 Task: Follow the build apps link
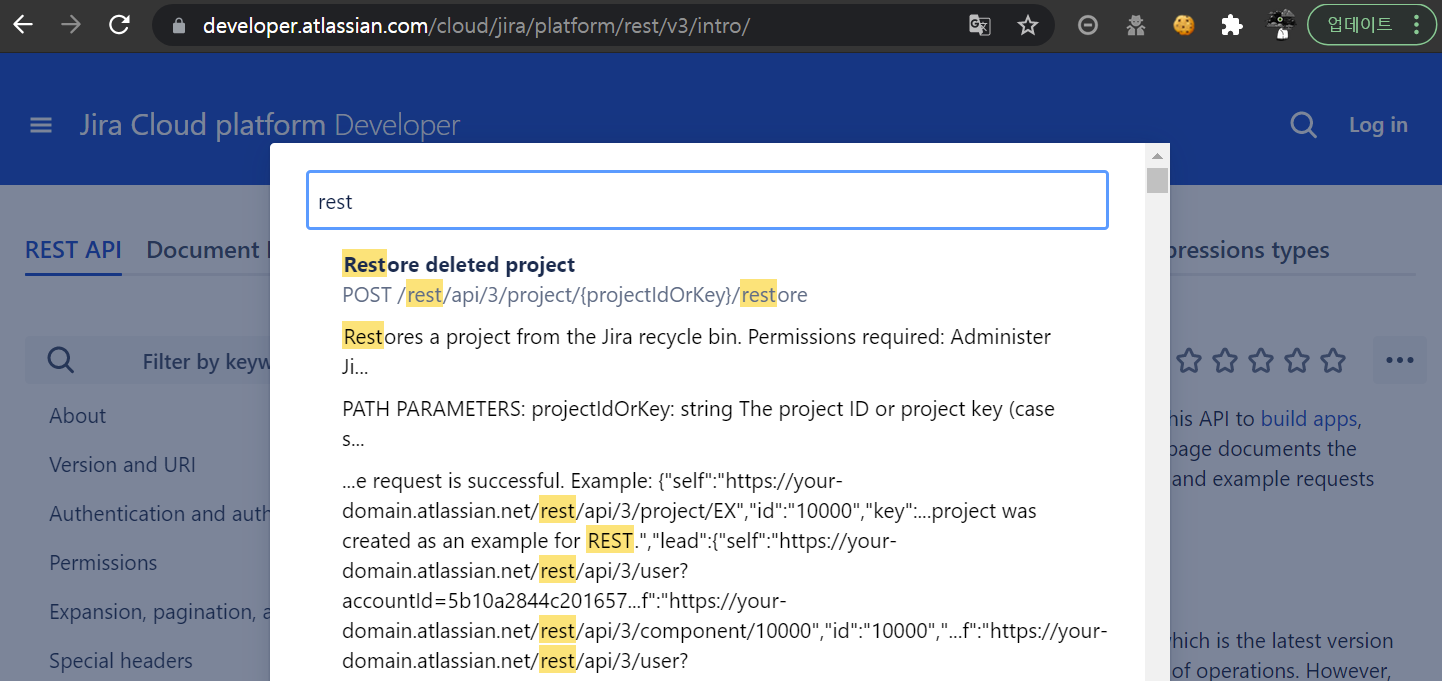tap(1308, 419)
